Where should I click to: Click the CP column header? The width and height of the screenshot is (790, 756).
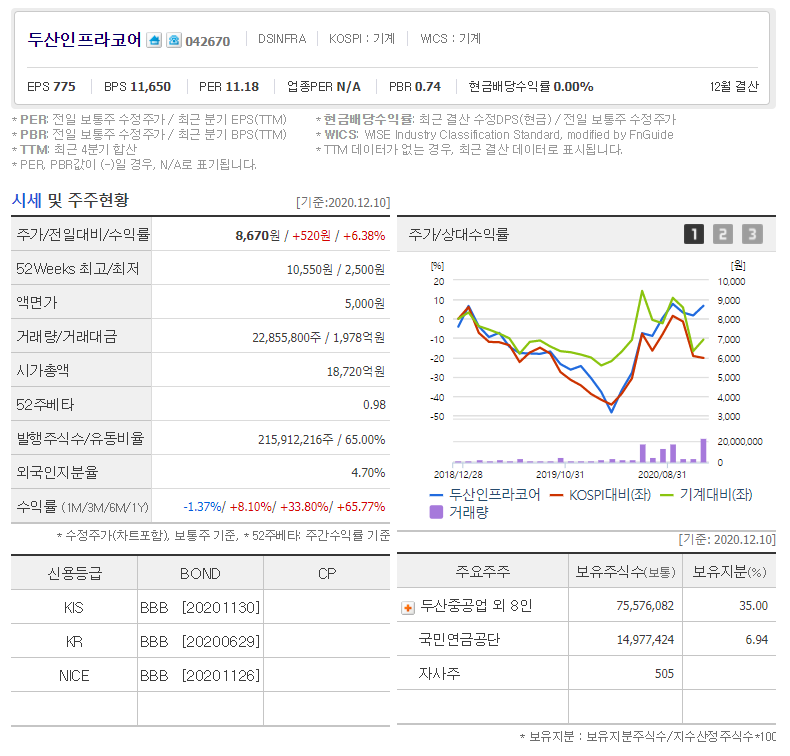[x=327, y=574]
